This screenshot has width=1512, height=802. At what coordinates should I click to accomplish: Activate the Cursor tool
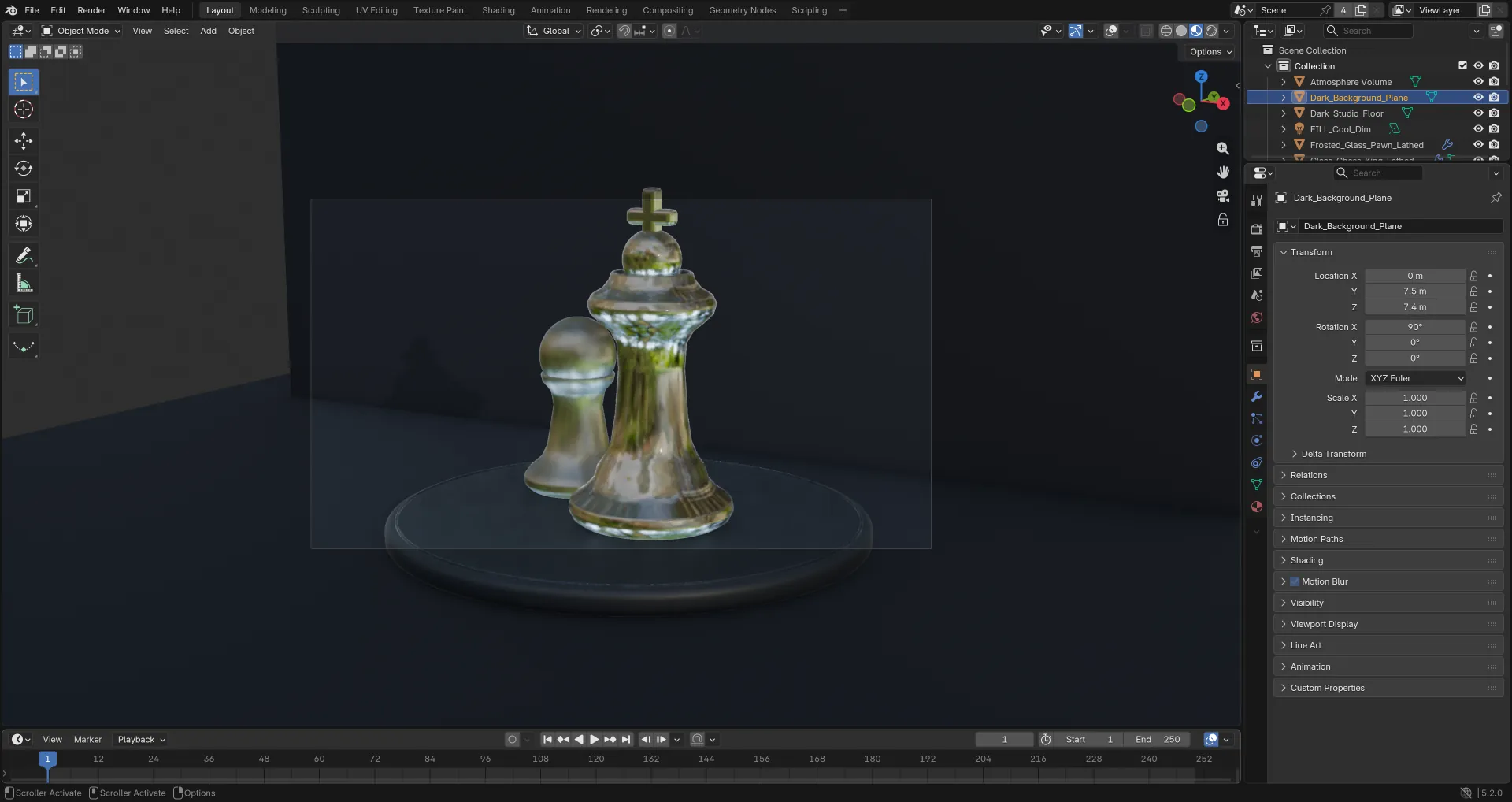[24, 110]
